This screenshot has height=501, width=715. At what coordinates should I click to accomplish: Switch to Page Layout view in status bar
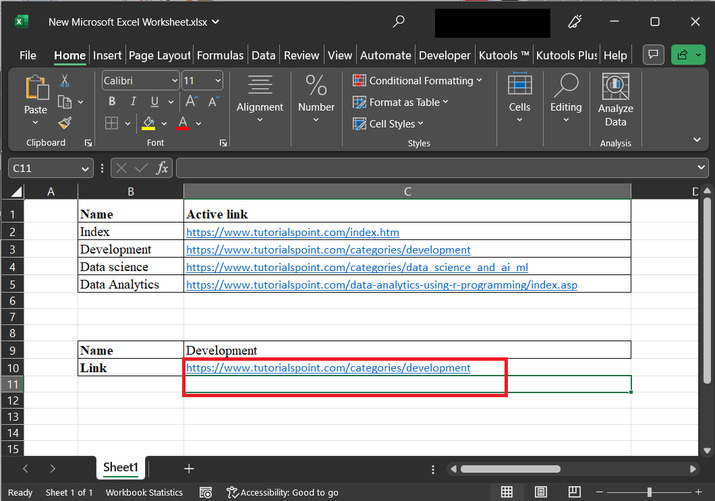[x=541, y=492]
